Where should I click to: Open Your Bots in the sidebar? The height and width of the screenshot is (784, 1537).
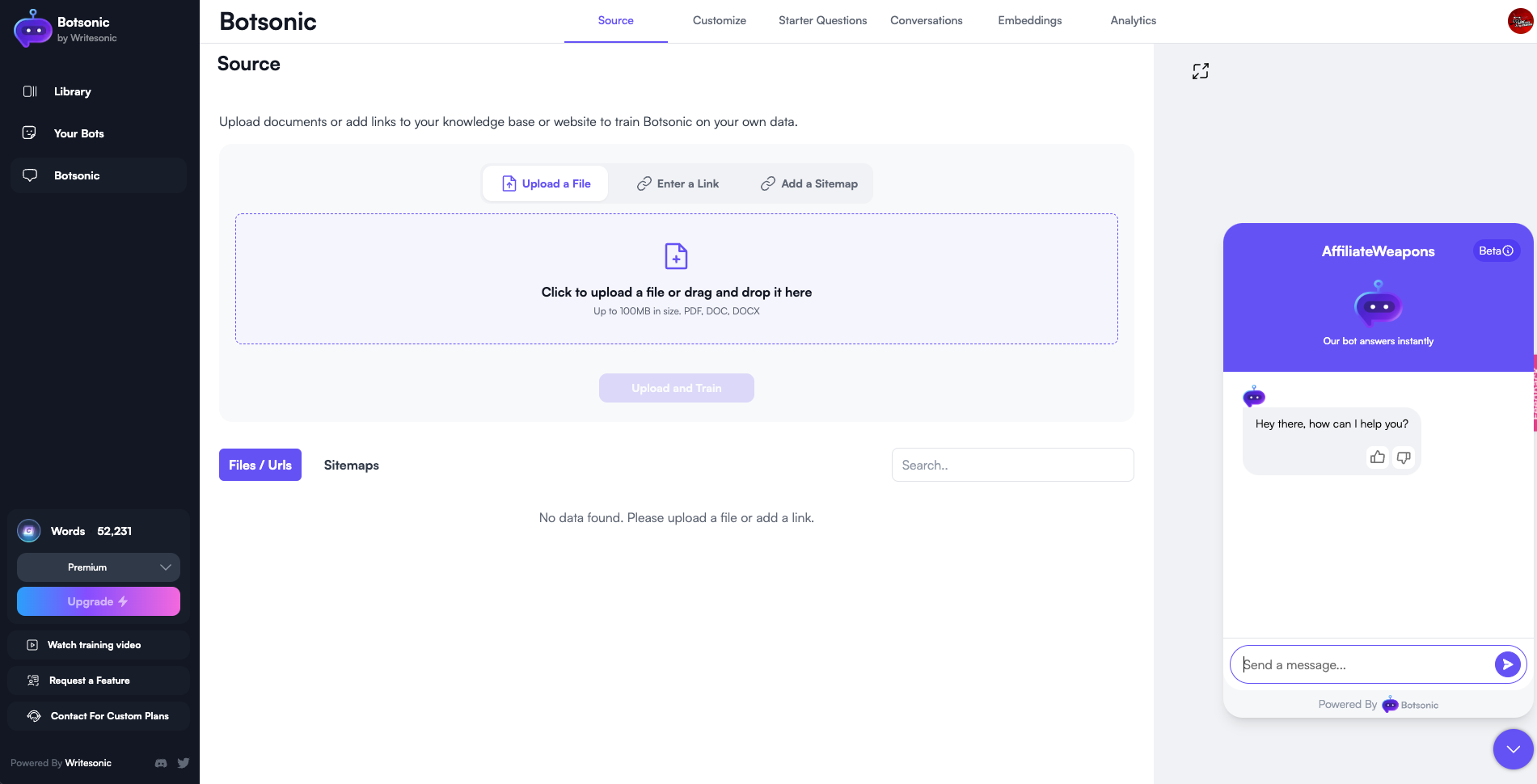[78, 133]
